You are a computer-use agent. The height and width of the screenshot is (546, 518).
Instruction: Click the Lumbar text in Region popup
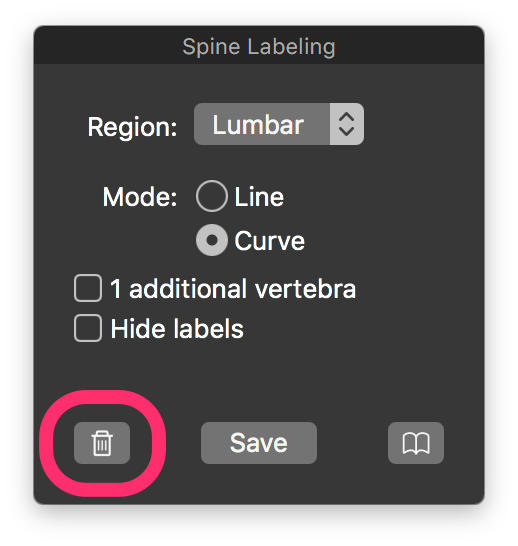[258, 125]
